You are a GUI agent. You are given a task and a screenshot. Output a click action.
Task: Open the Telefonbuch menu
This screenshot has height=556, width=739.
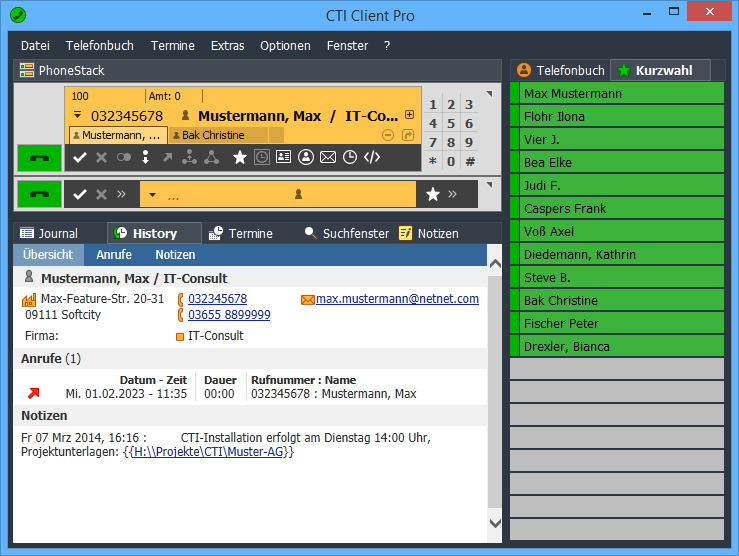pos(99,45)
